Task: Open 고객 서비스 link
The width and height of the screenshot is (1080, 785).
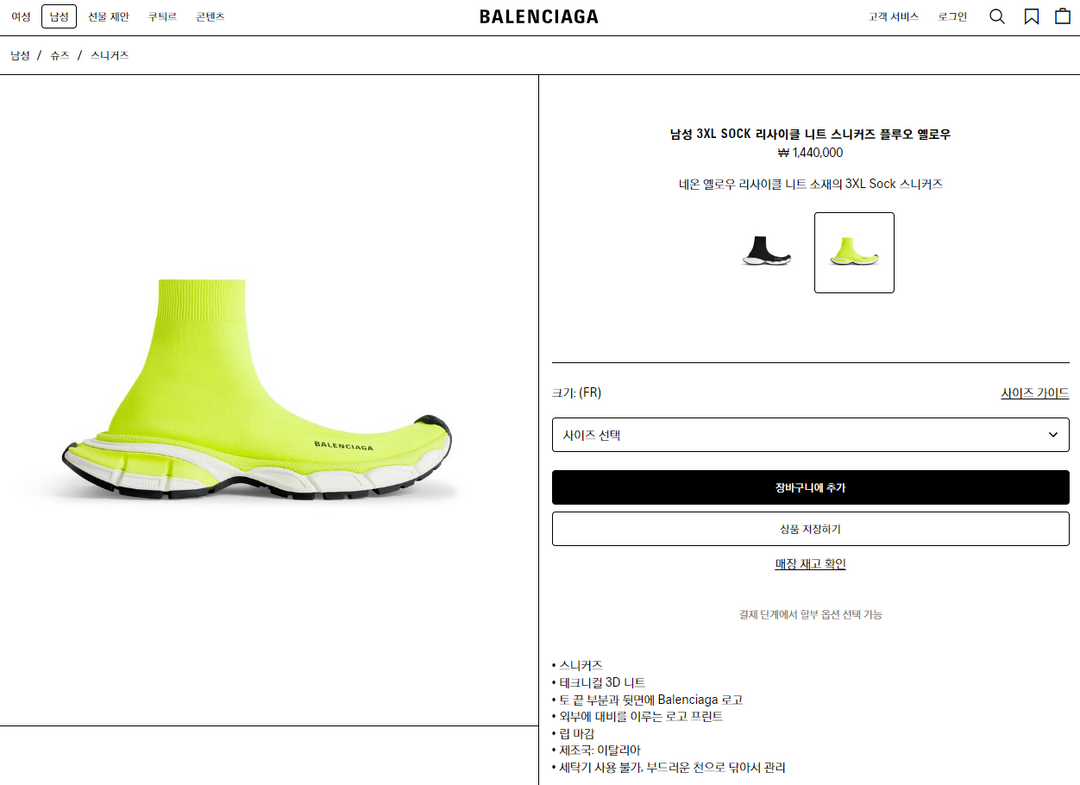Action: (x=893, y=17)
